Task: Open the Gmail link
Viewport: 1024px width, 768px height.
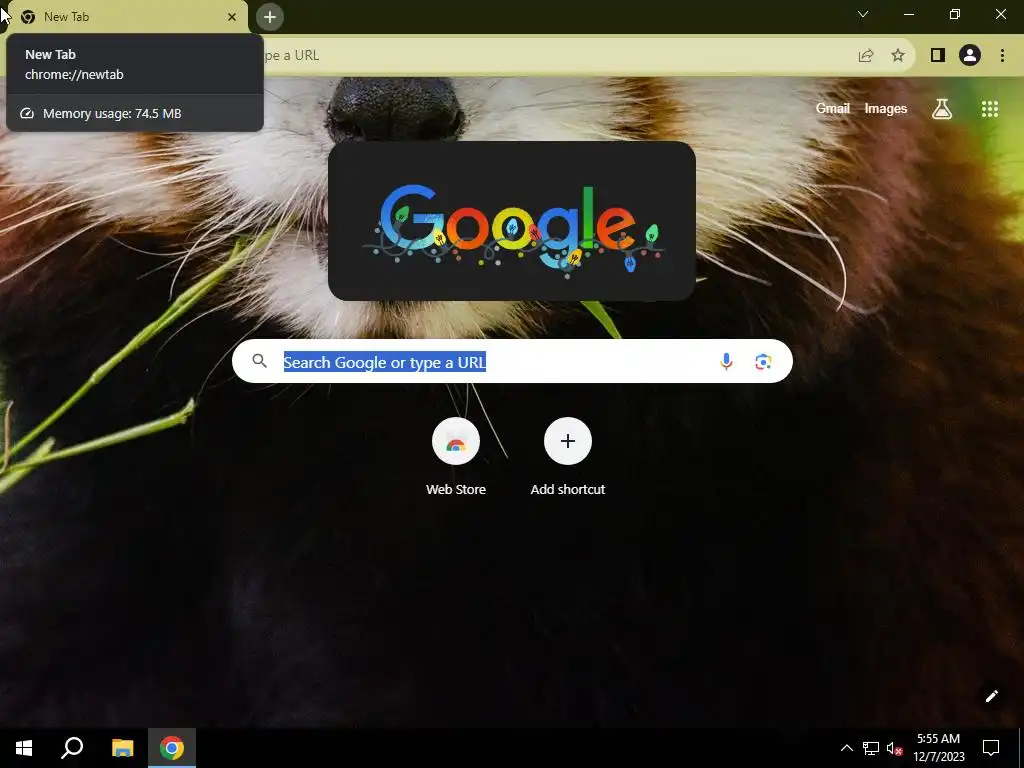Action: click(833, 109)
